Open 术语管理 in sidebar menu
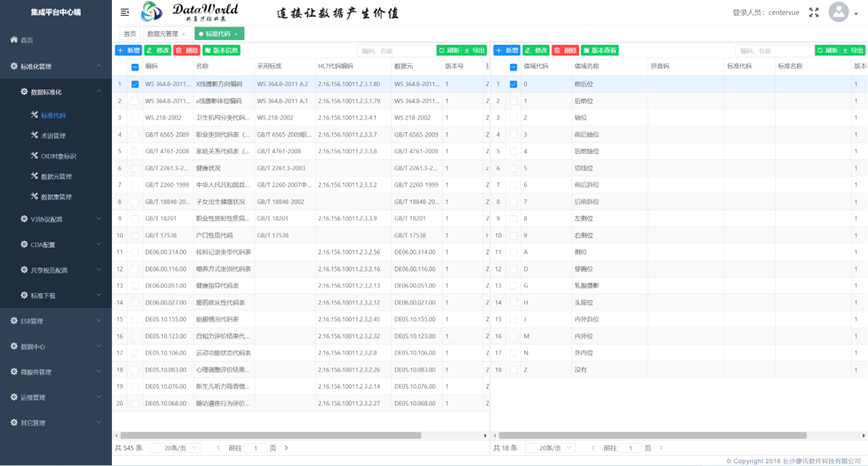 coord(53,136)
